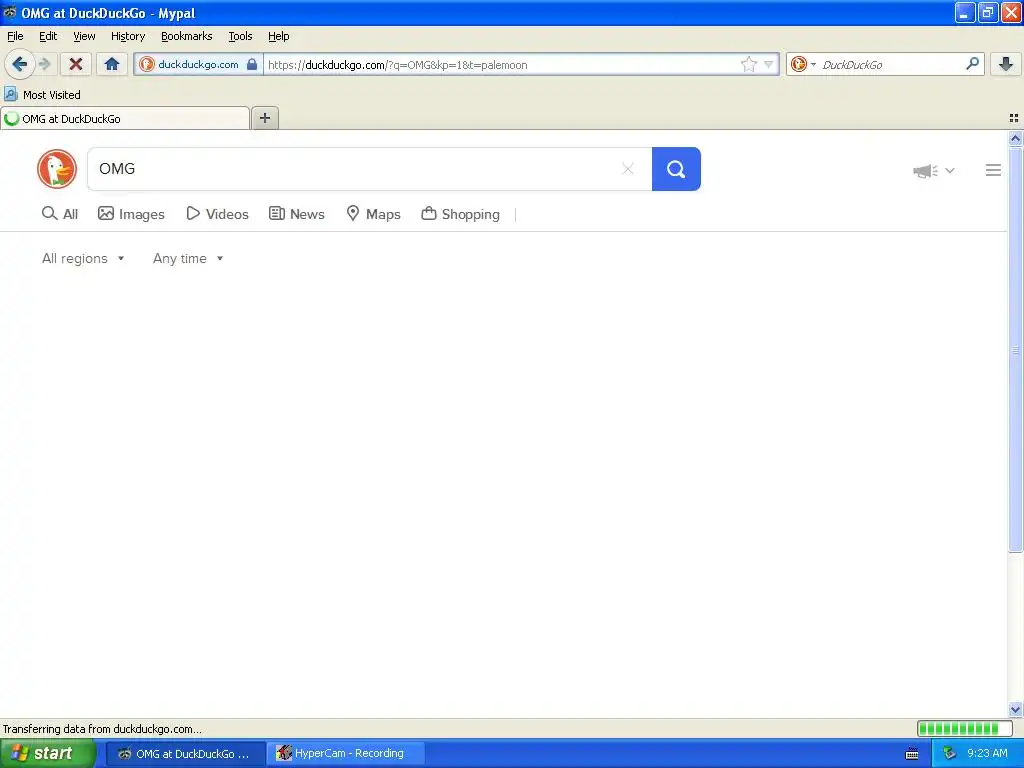The width and height of the screenshot is (1024, 768).
Task: Open the Home page button
Action: coord(112,64)
